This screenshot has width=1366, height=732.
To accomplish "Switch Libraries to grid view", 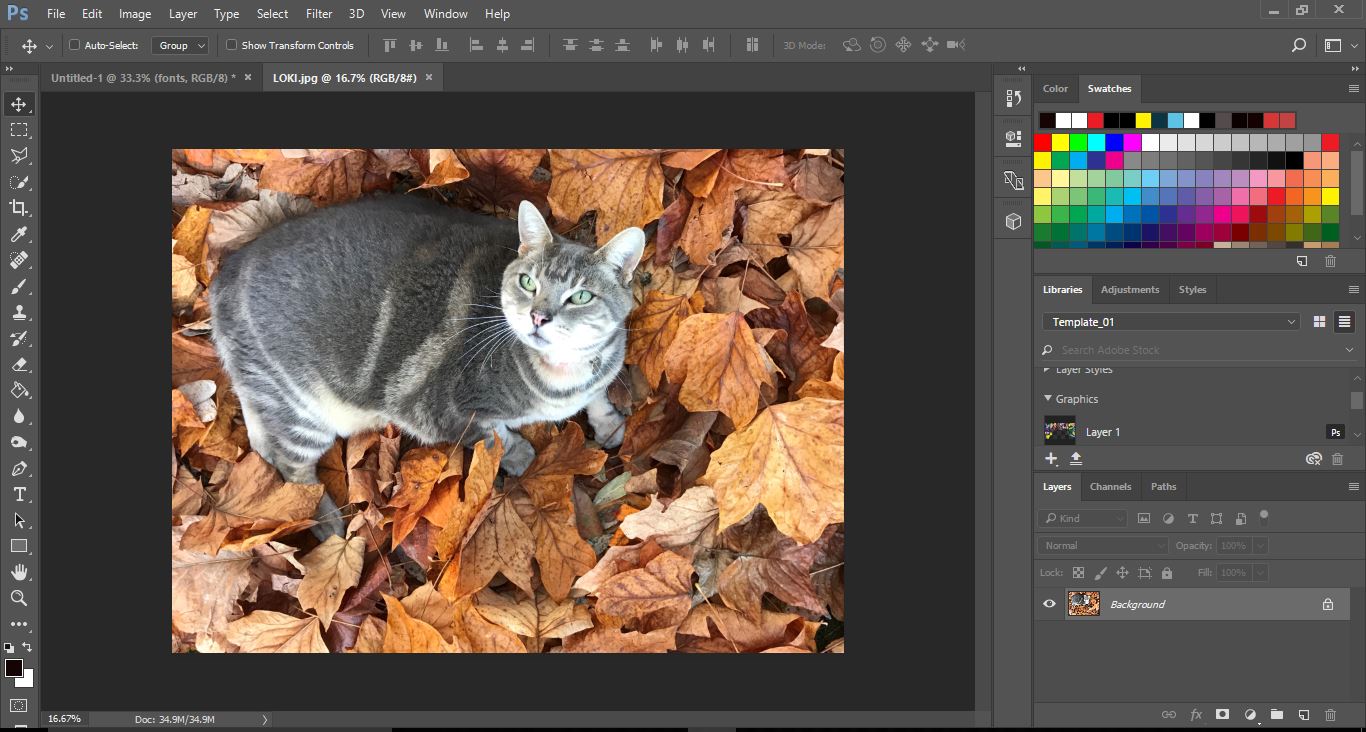I will click(x=1319, y=322).
